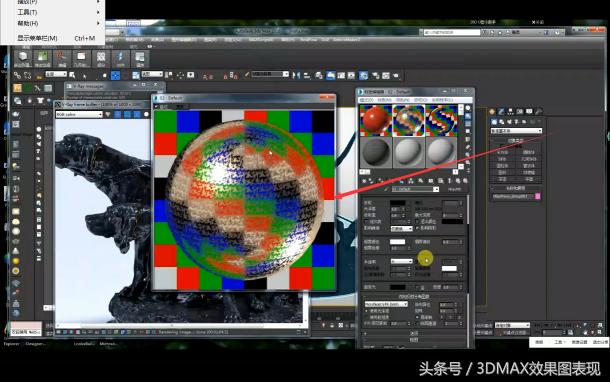Switch to the Create tab in the command panel
This screenshot has width=610, height=382.
(493, 112)
